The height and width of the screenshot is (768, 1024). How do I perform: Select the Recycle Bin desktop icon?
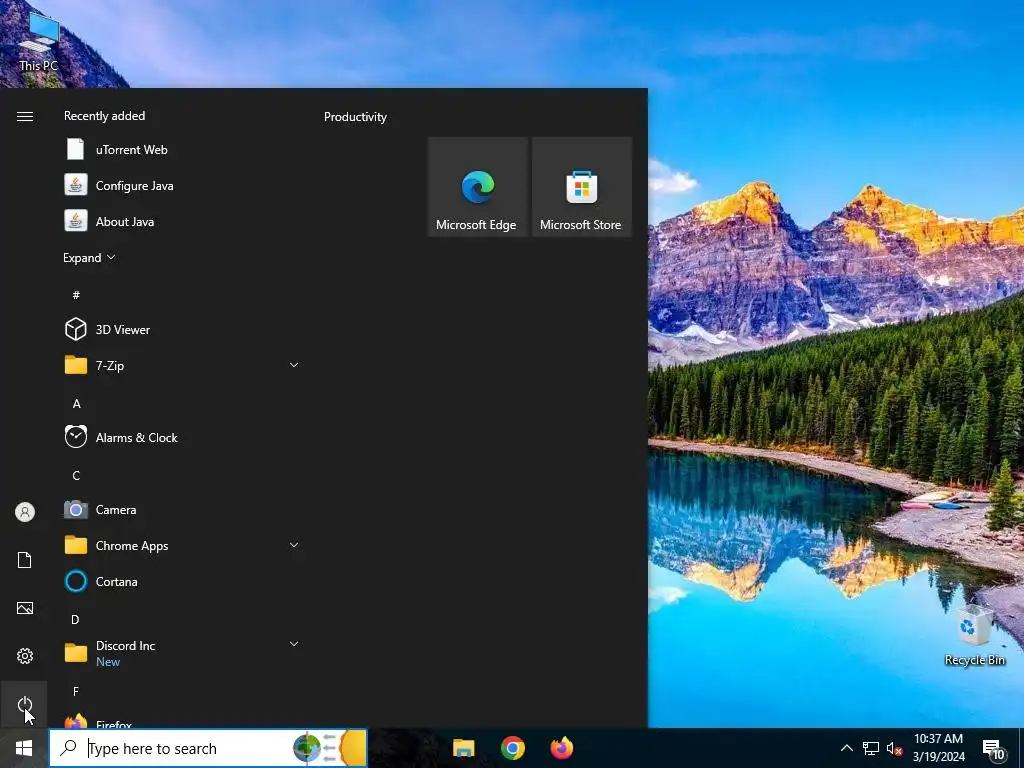[974, 635]
